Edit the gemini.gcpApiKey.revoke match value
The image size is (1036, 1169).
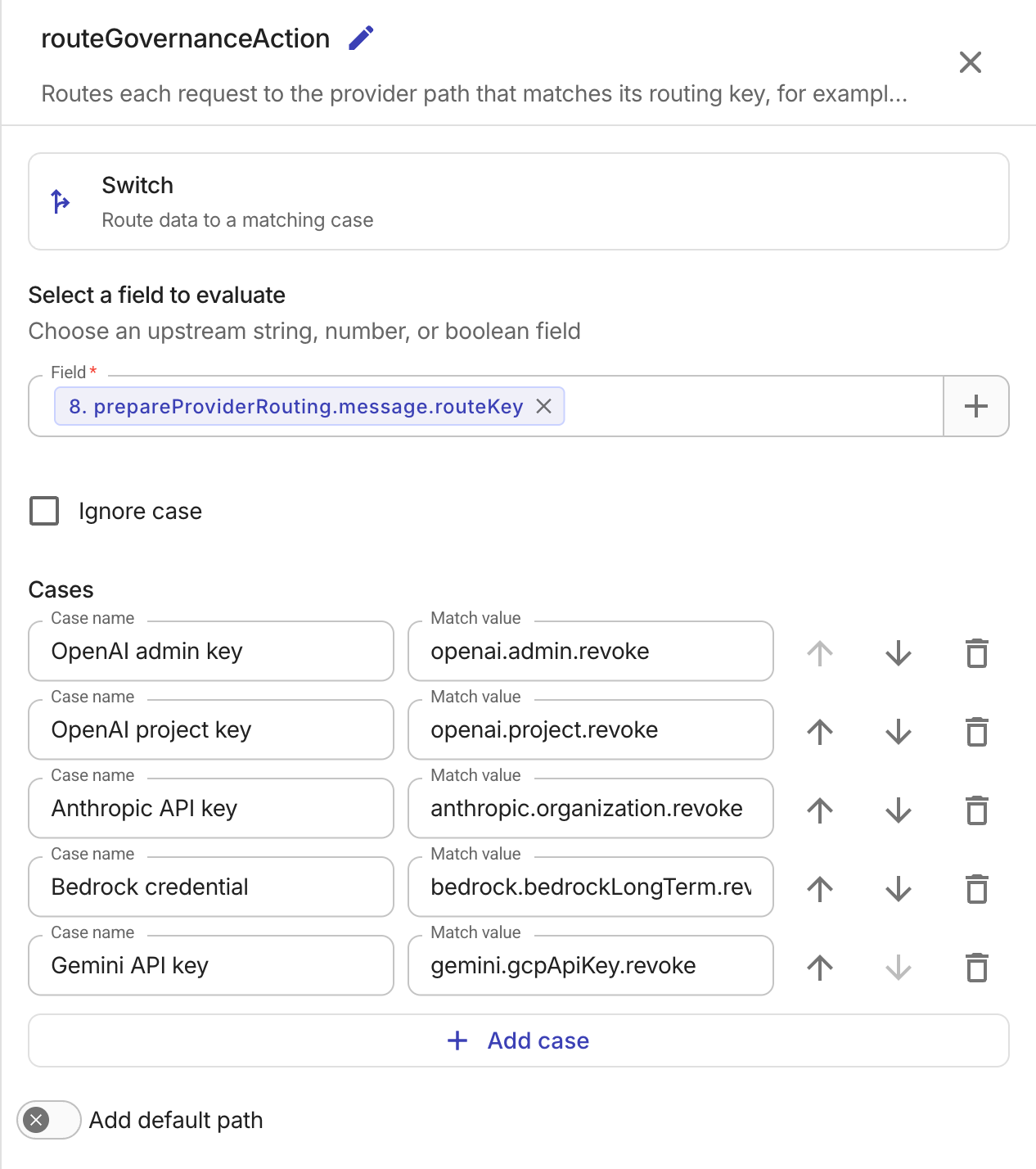[x=591, y=965]
